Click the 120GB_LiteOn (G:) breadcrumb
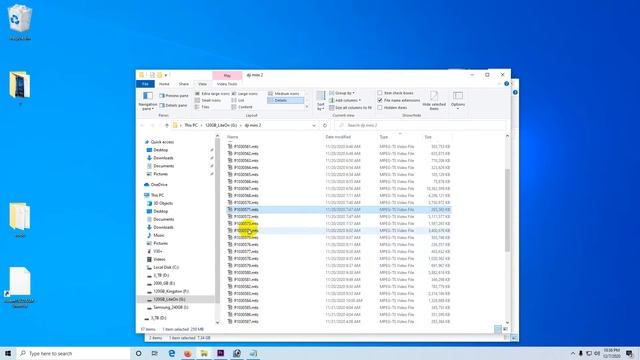The height and width of the screenshot is (360, 640). click(221, 125)
